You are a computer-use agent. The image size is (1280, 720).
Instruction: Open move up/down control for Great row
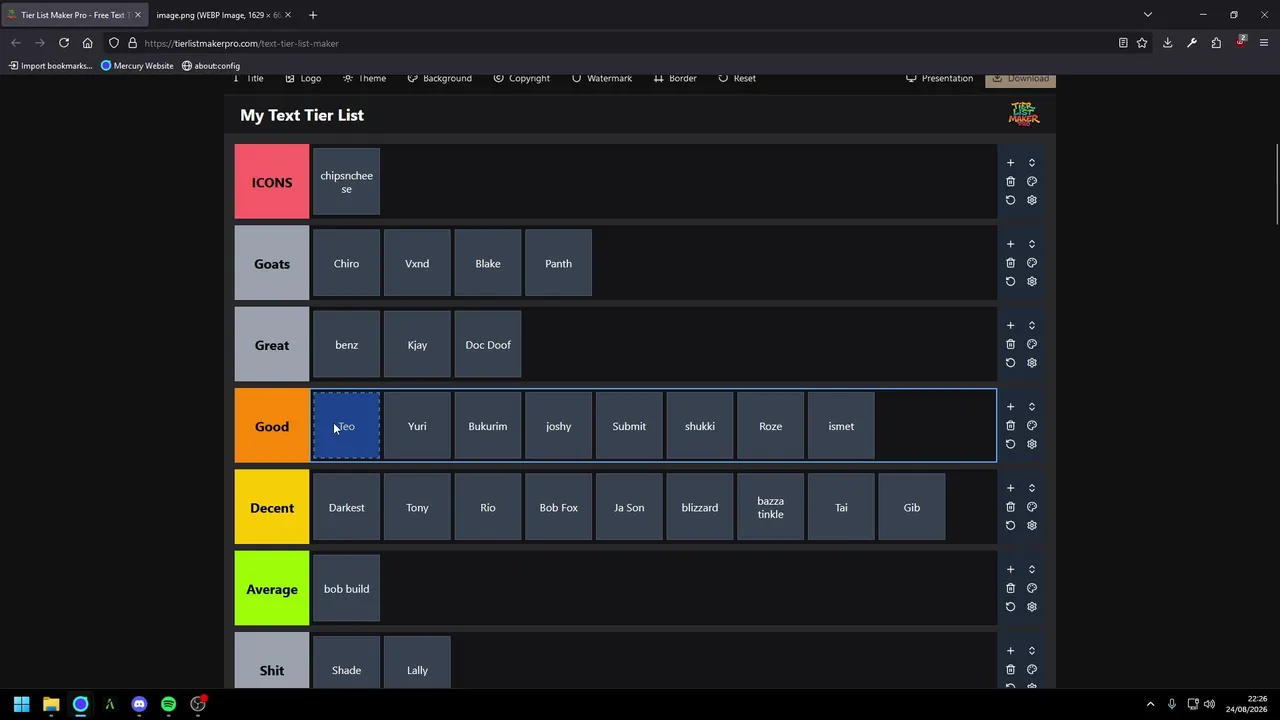1032,325
